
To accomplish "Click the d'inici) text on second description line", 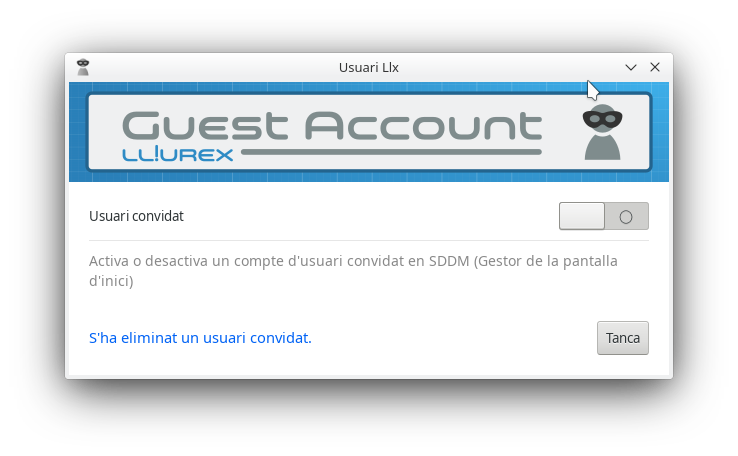I will point(111,281).
